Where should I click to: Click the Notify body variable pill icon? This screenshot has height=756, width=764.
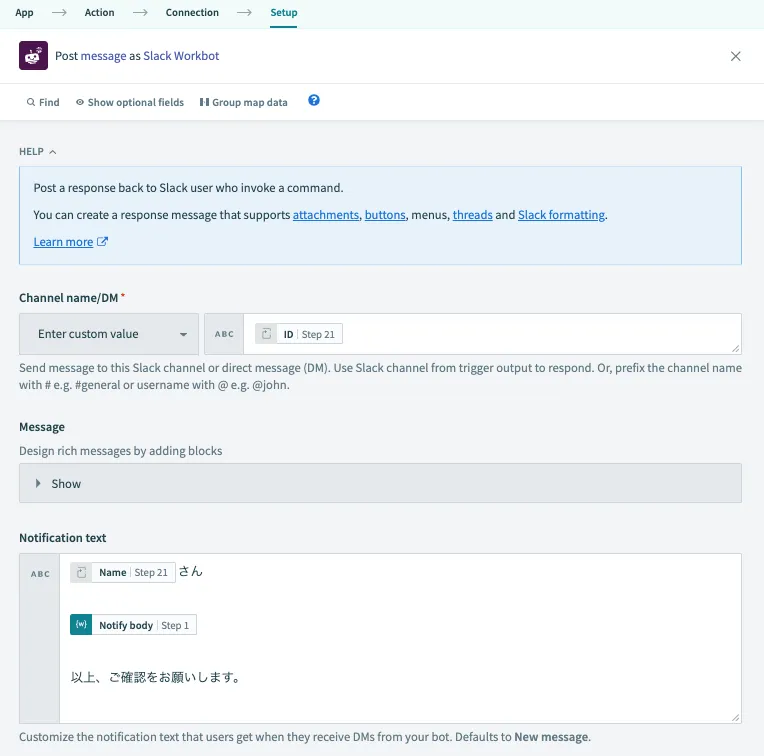pos(82,625)
